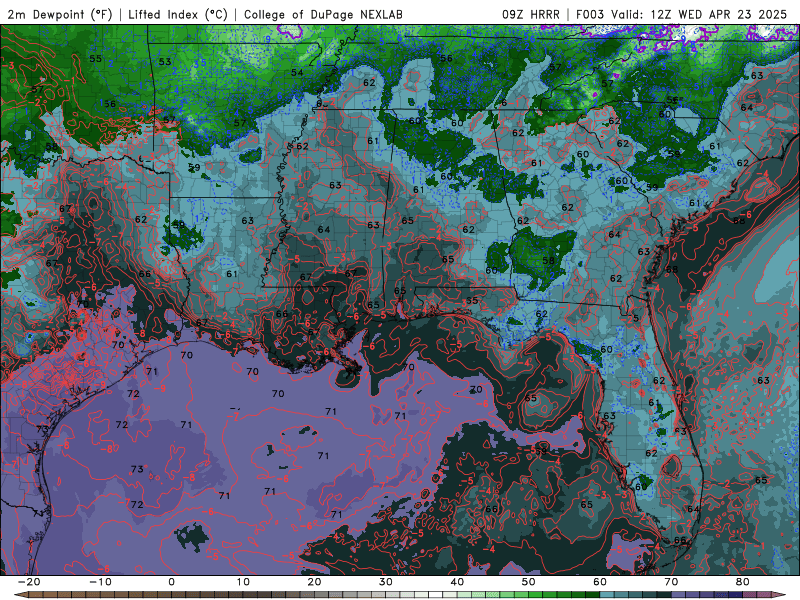Click the 50 label on the color scale
Viewport: 800px width, 600px height.
(x=529, y=582)
